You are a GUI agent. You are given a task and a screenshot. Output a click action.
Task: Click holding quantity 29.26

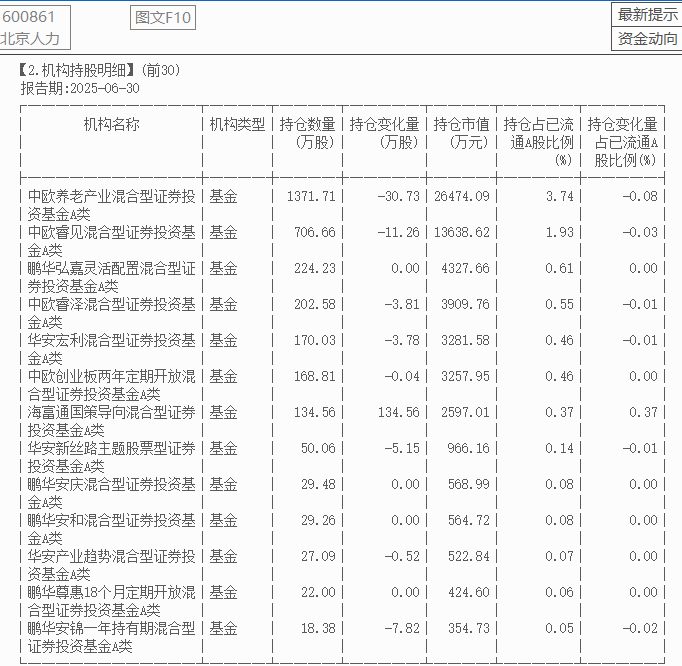(x=318, y=521)
